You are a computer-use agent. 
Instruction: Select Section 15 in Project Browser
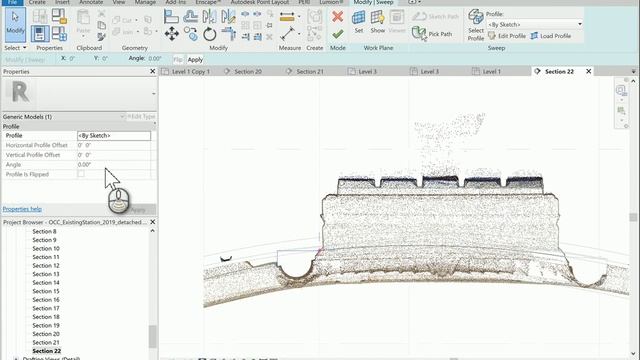click(46, 291)
